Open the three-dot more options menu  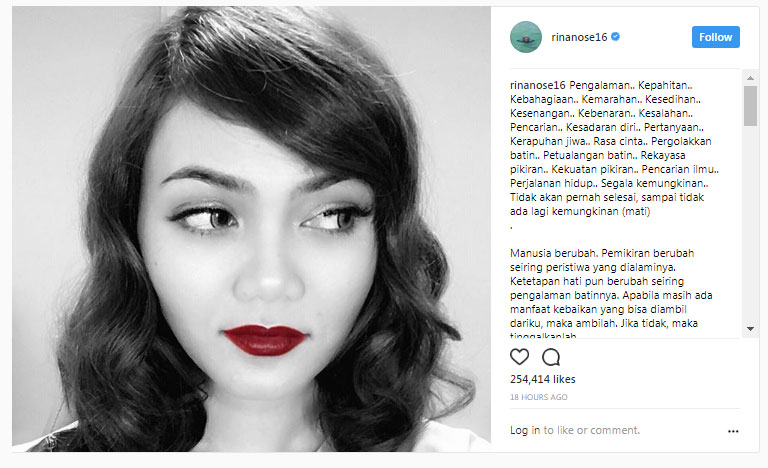click(733, 431)
